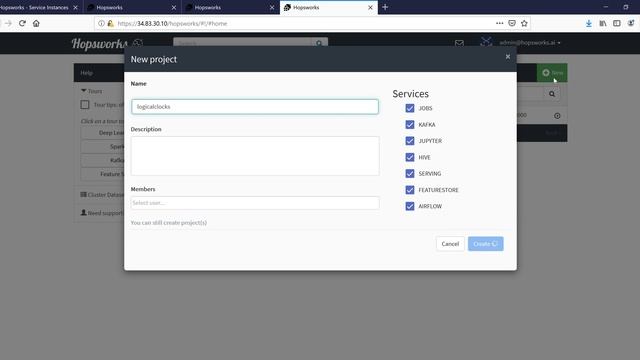Click the search magnifier in the projects panel
The image size is (640, 360).
552,94
